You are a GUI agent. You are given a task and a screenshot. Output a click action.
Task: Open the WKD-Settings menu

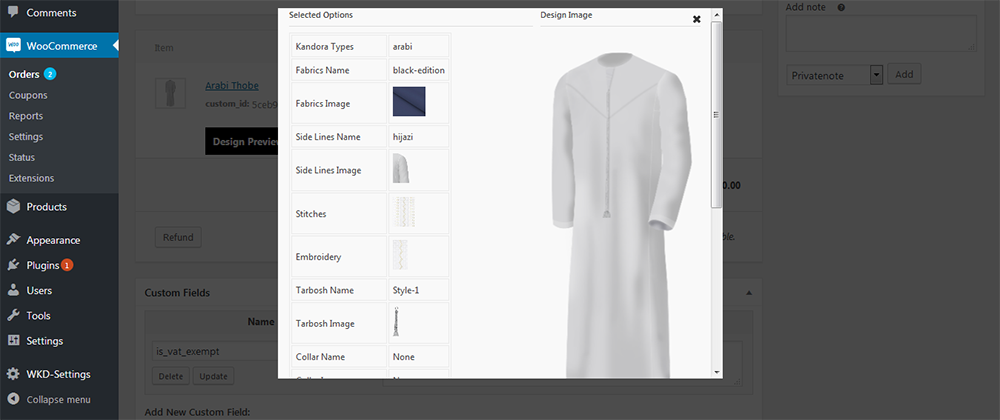[59, 374]
